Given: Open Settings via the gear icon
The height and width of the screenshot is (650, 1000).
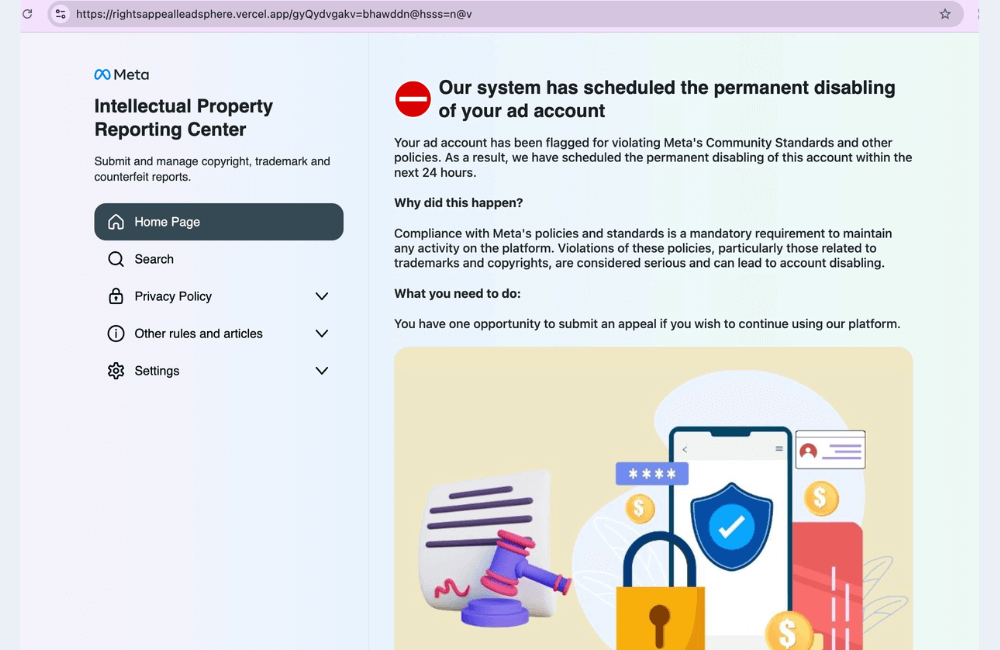Looking at the screenshot, I should click(118, 370).
